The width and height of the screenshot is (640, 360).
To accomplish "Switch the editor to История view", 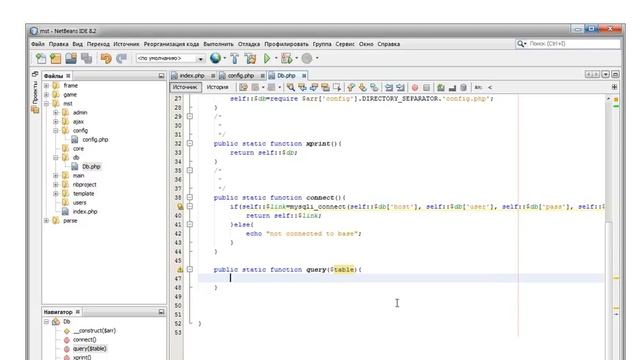I will 217,87.
